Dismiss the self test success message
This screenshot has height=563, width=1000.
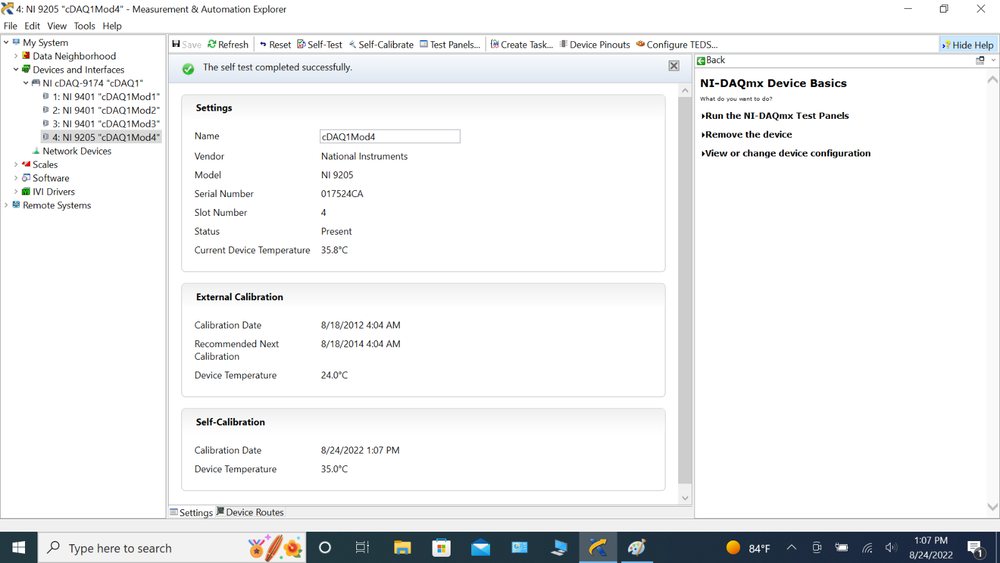click(x=674, y=66)
